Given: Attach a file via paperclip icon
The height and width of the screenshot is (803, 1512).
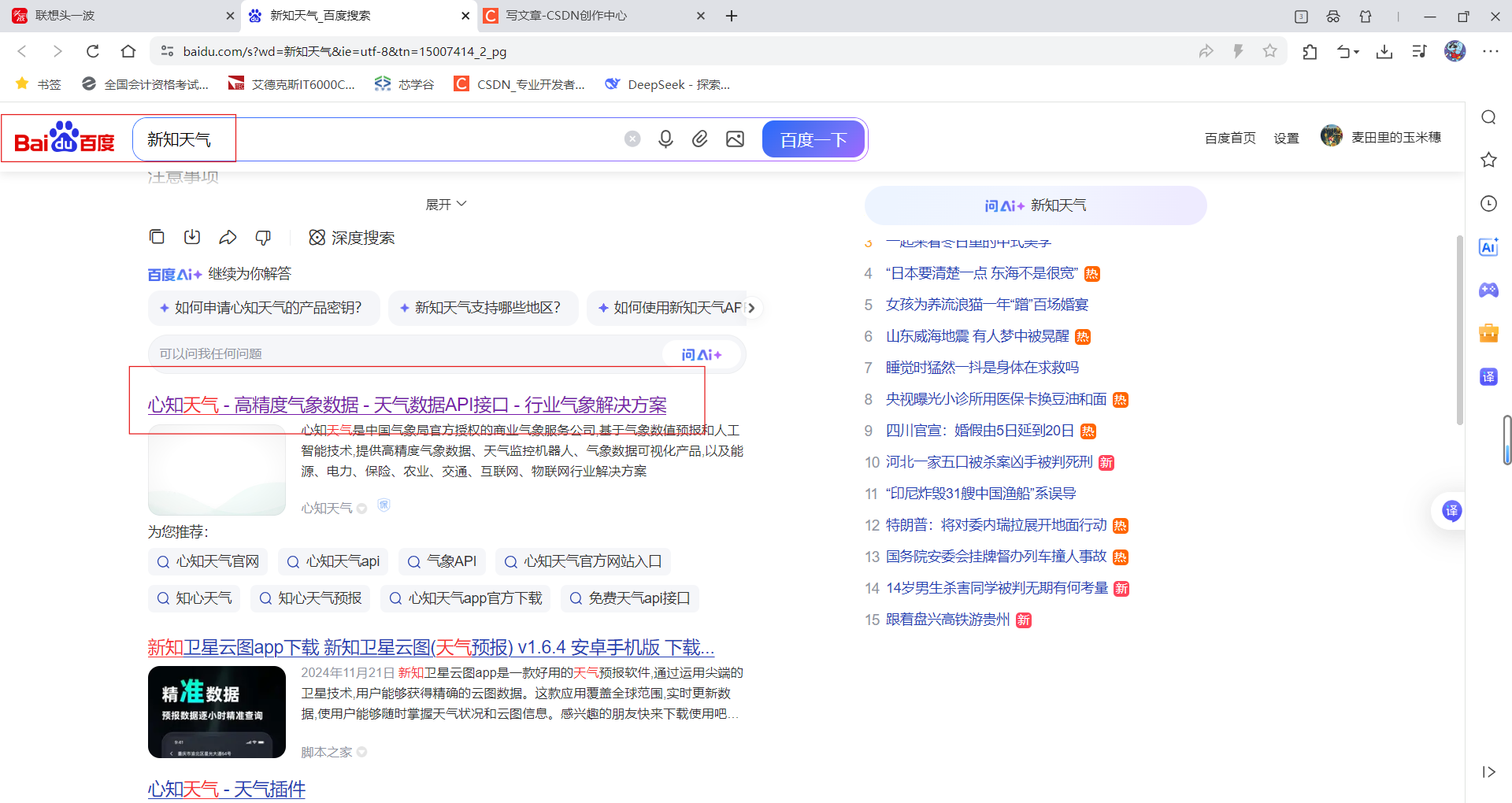Looking at the screenshot, I should (700, 139).
